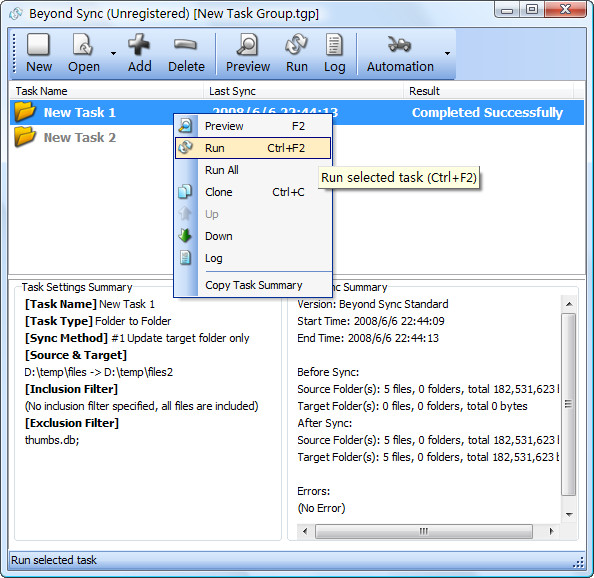
Task: Sort by Last Sync column header
Action: click(303, 91)
